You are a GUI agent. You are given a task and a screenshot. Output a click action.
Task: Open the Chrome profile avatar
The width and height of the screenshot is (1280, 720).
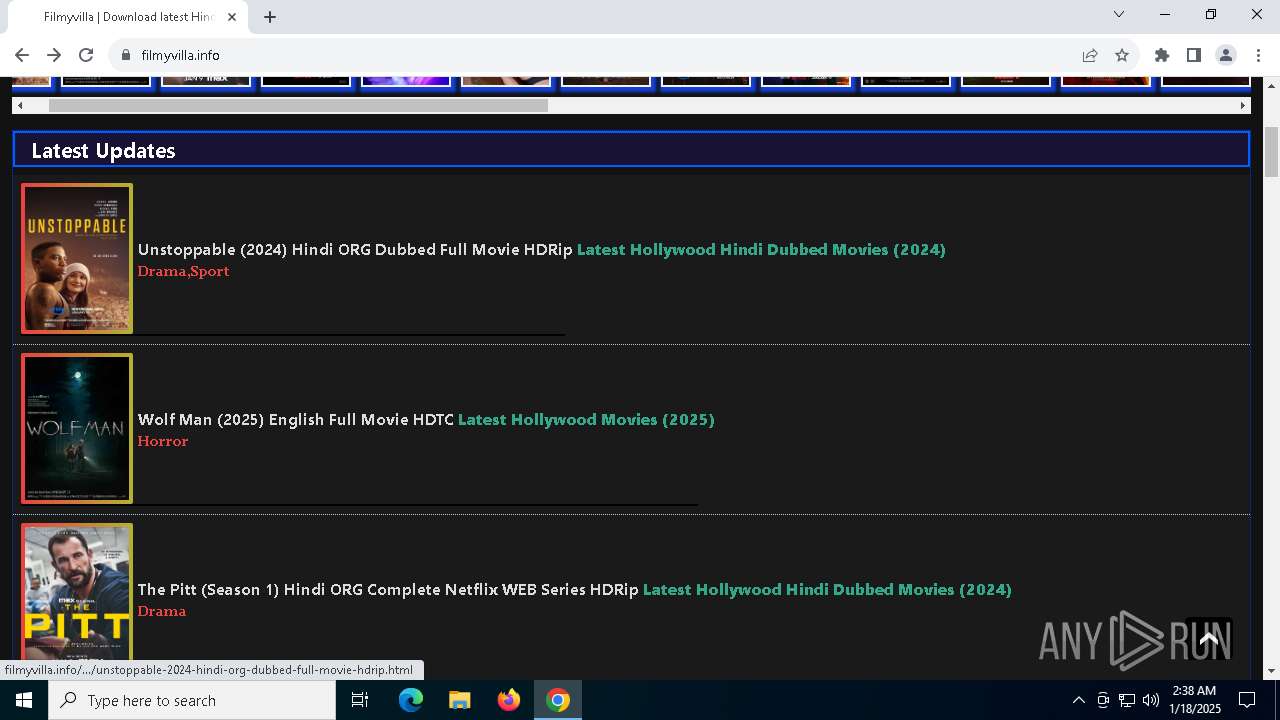(x=1226, y=55)
